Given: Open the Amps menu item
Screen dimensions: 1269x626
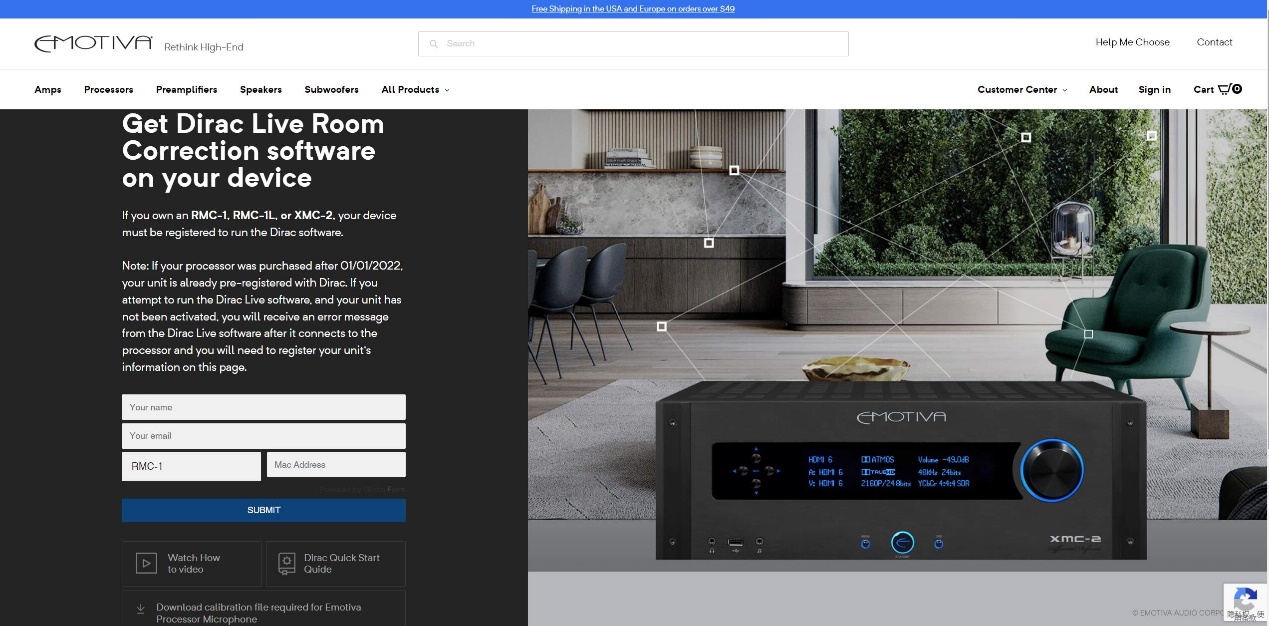Looking at the screenshot, I should [48, 90].
